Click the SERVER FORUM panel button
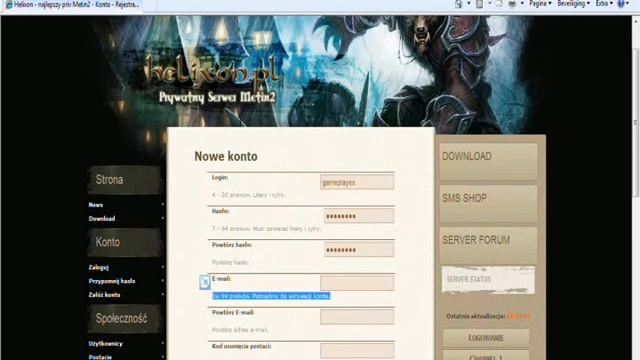This screenshot has height=360, width=640. coord(489,246)
